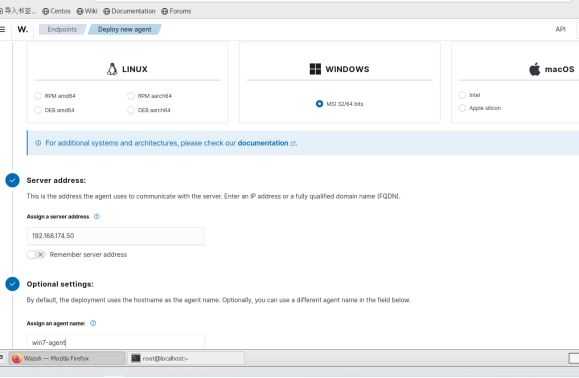Select DEB amd64 radio option
This screenshot has height=378, width=579.
pos(38,110)
